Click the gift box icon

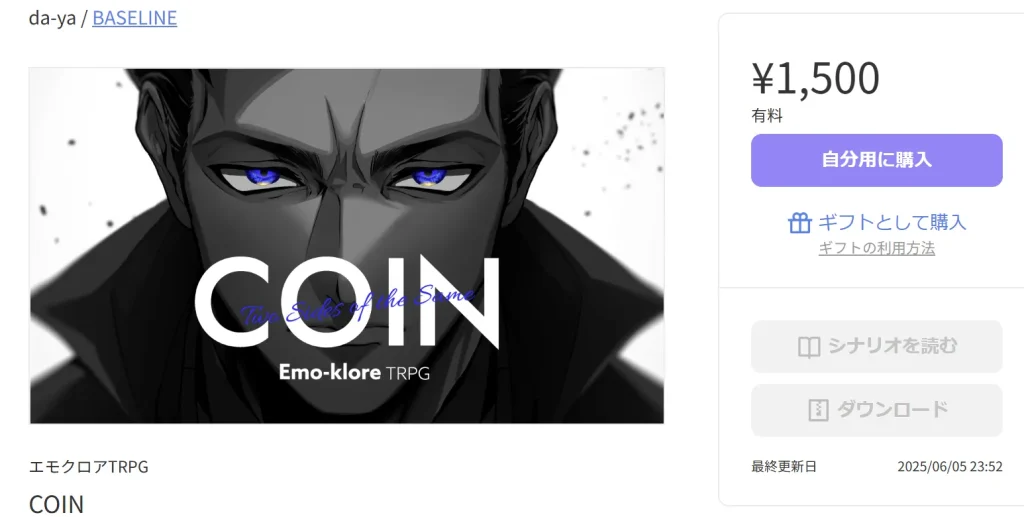point(800,223)
